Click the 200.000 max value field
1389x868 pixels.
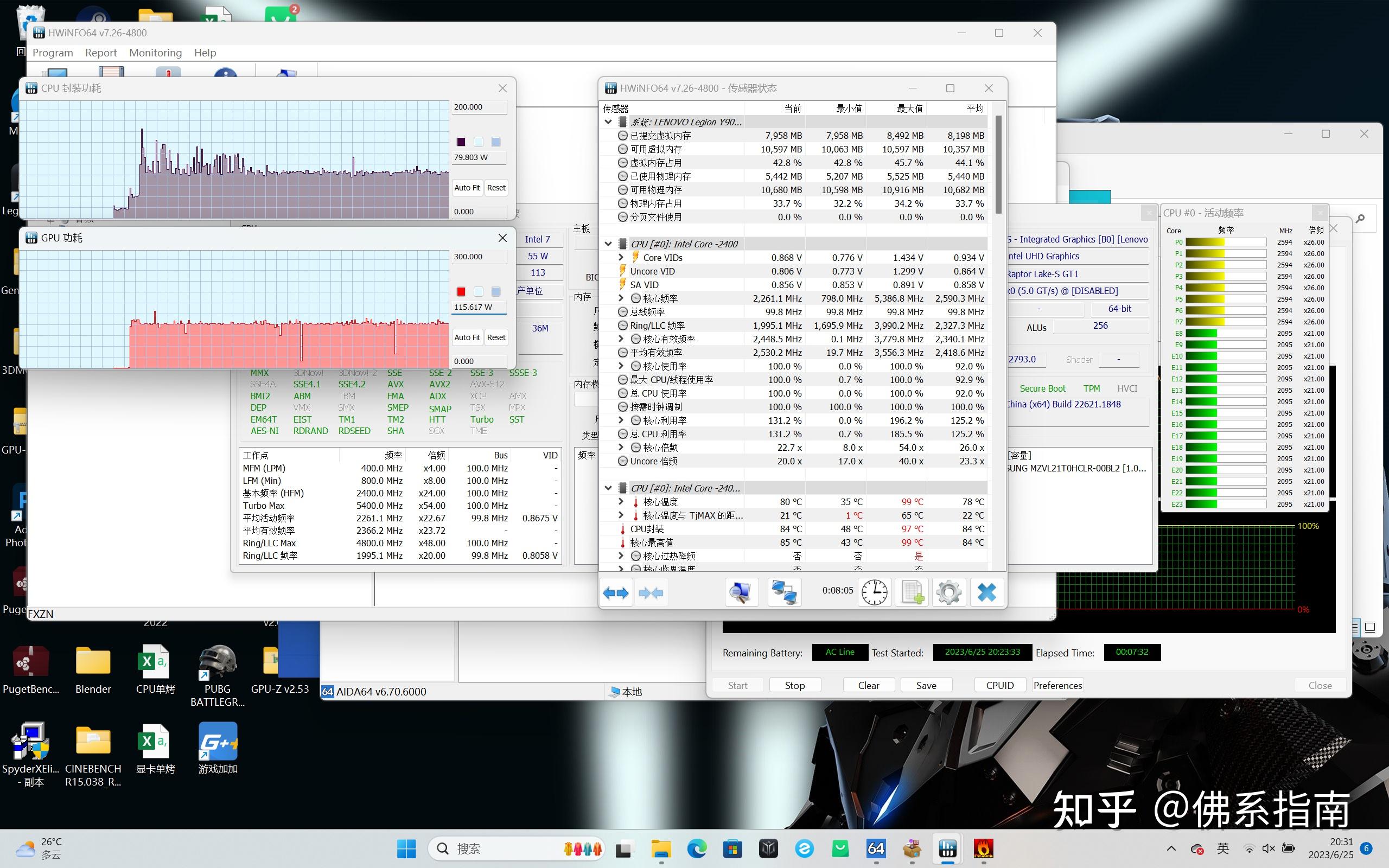coord(479,107)
